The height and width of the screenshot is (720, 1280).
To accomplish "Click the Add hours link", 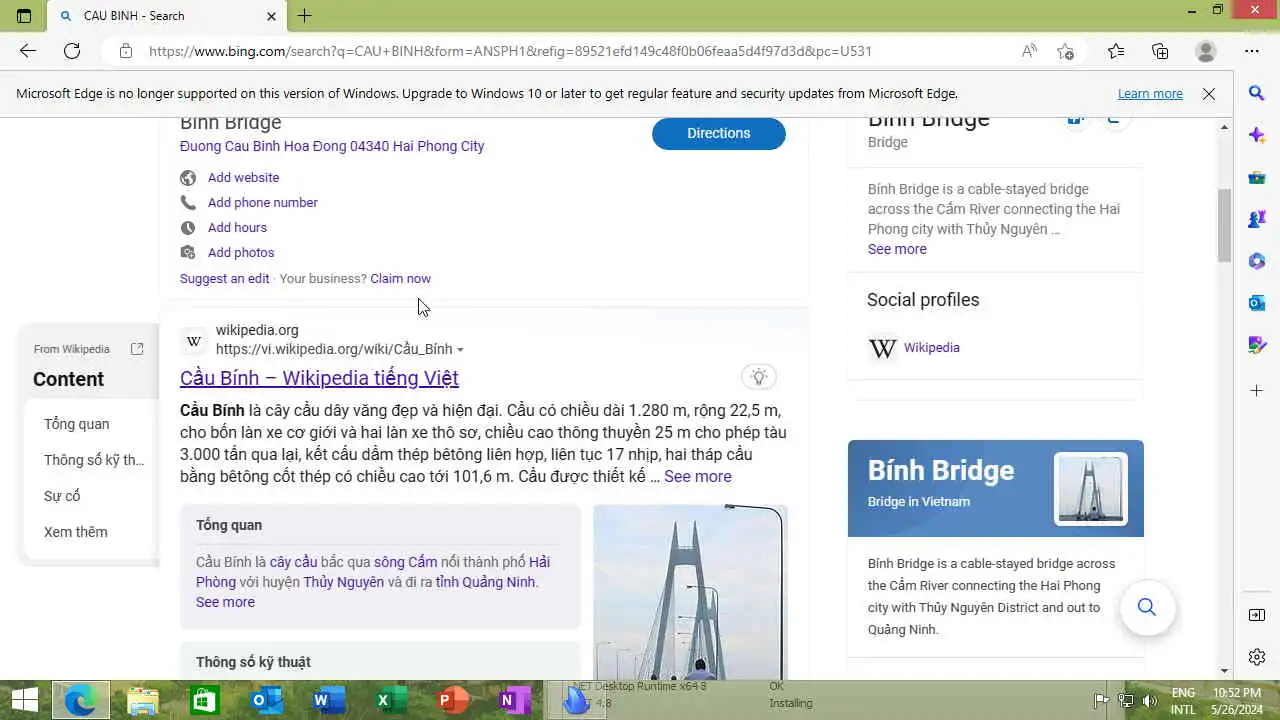I will (237, 227).
